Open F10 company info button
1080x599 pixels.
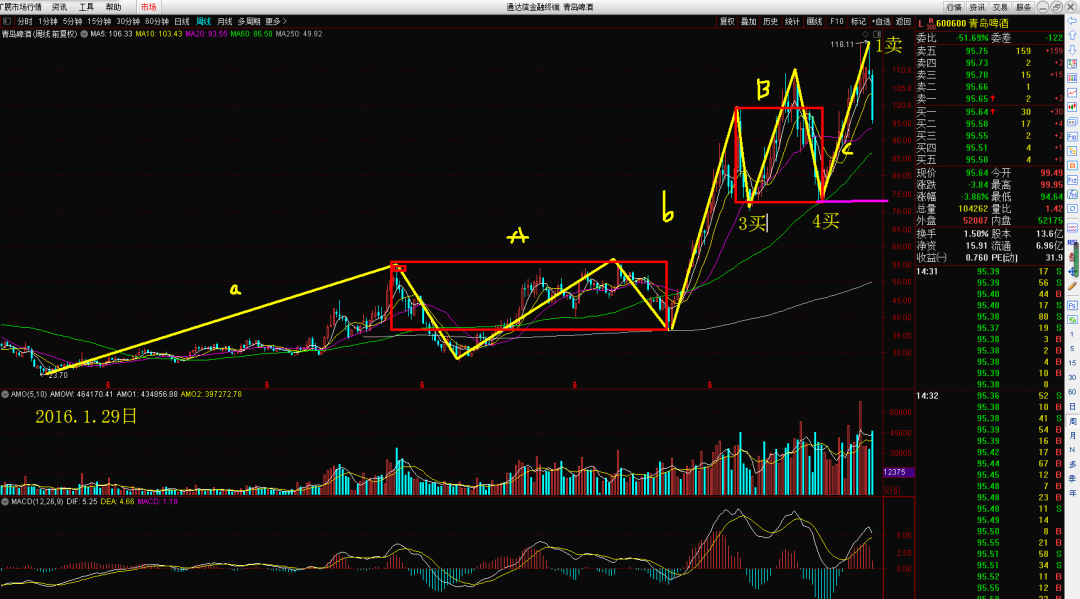837,22
